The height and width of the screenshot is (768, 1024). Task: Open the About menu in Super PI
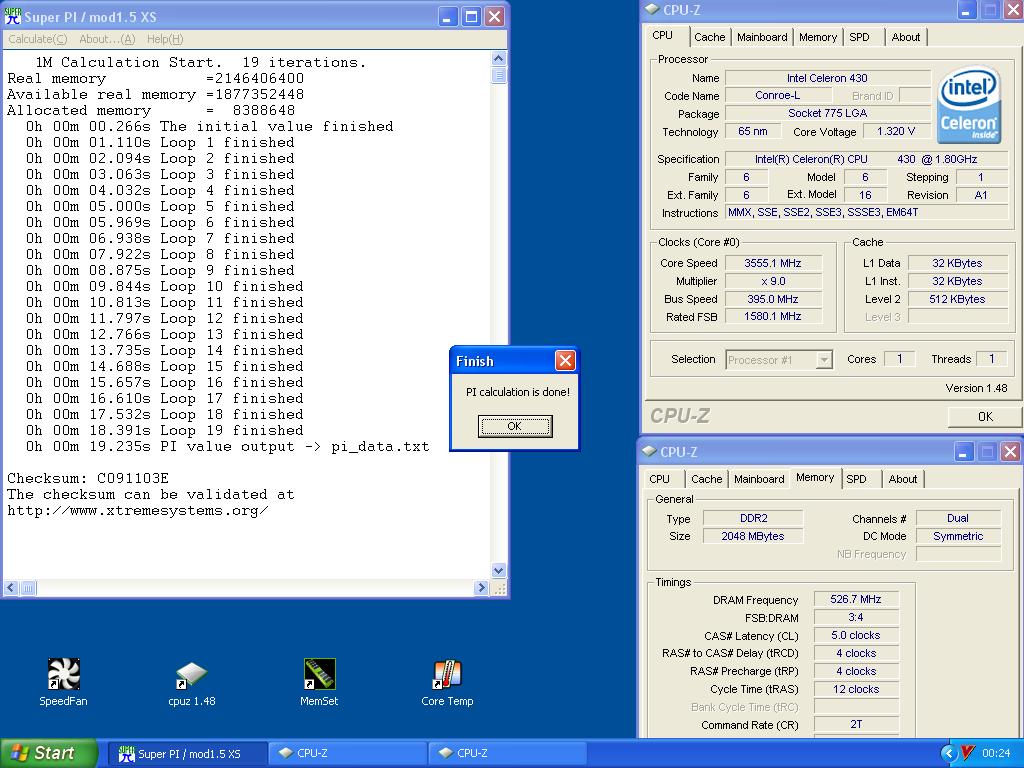pyautogui.click(x=107, y=39)
